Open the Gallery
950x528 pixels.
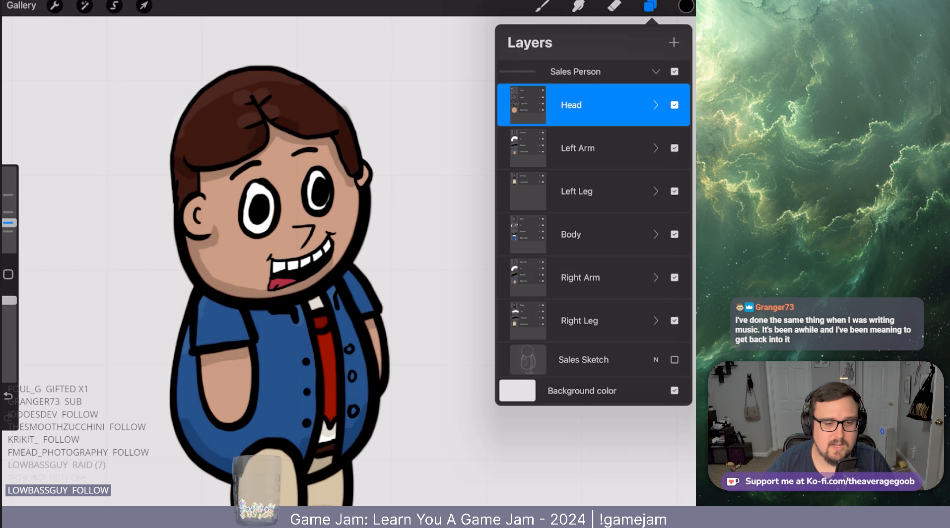pos(21,6)
